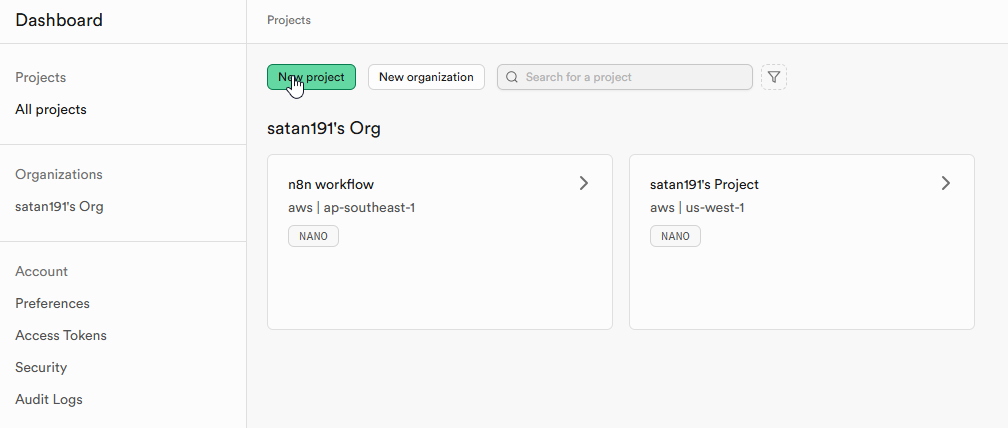Go to All projects in sidebar
The height and width of the screenshot is (428, 1008).
point(51,109)
